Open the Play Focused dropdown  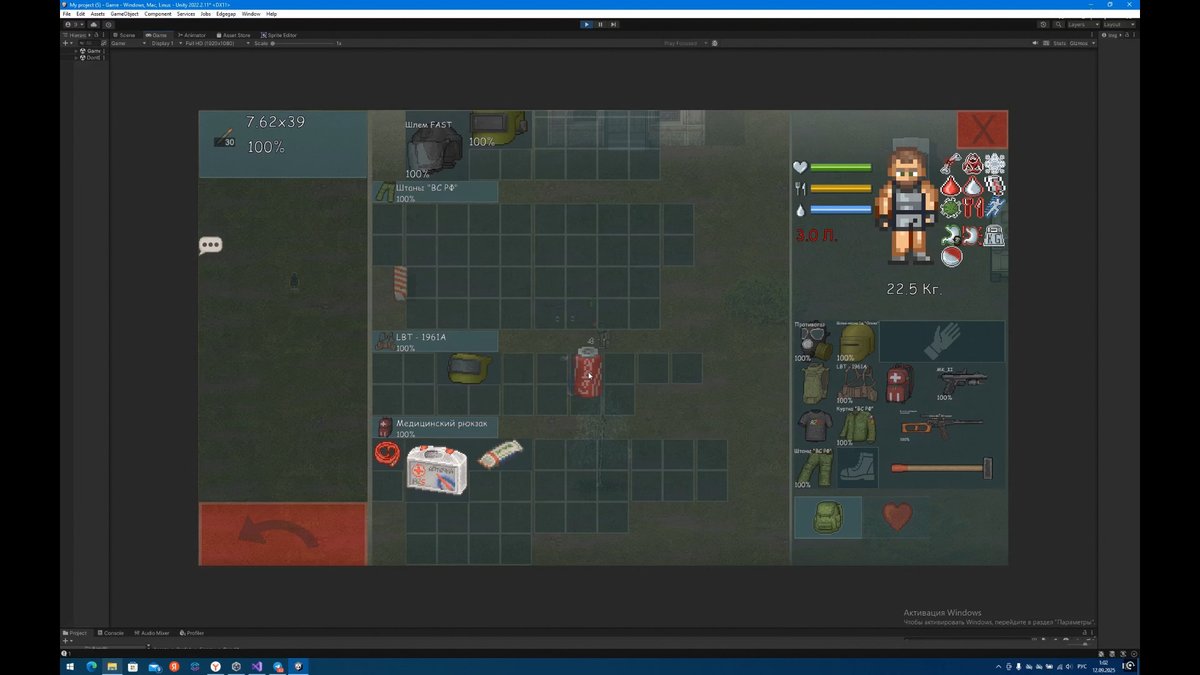(x=686, y=43)
